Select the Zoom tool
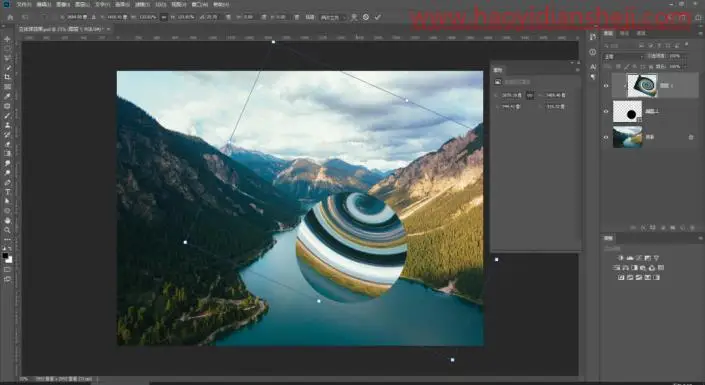Image resolution: width=705 pixels, height=385 pixels. (7, 230)
